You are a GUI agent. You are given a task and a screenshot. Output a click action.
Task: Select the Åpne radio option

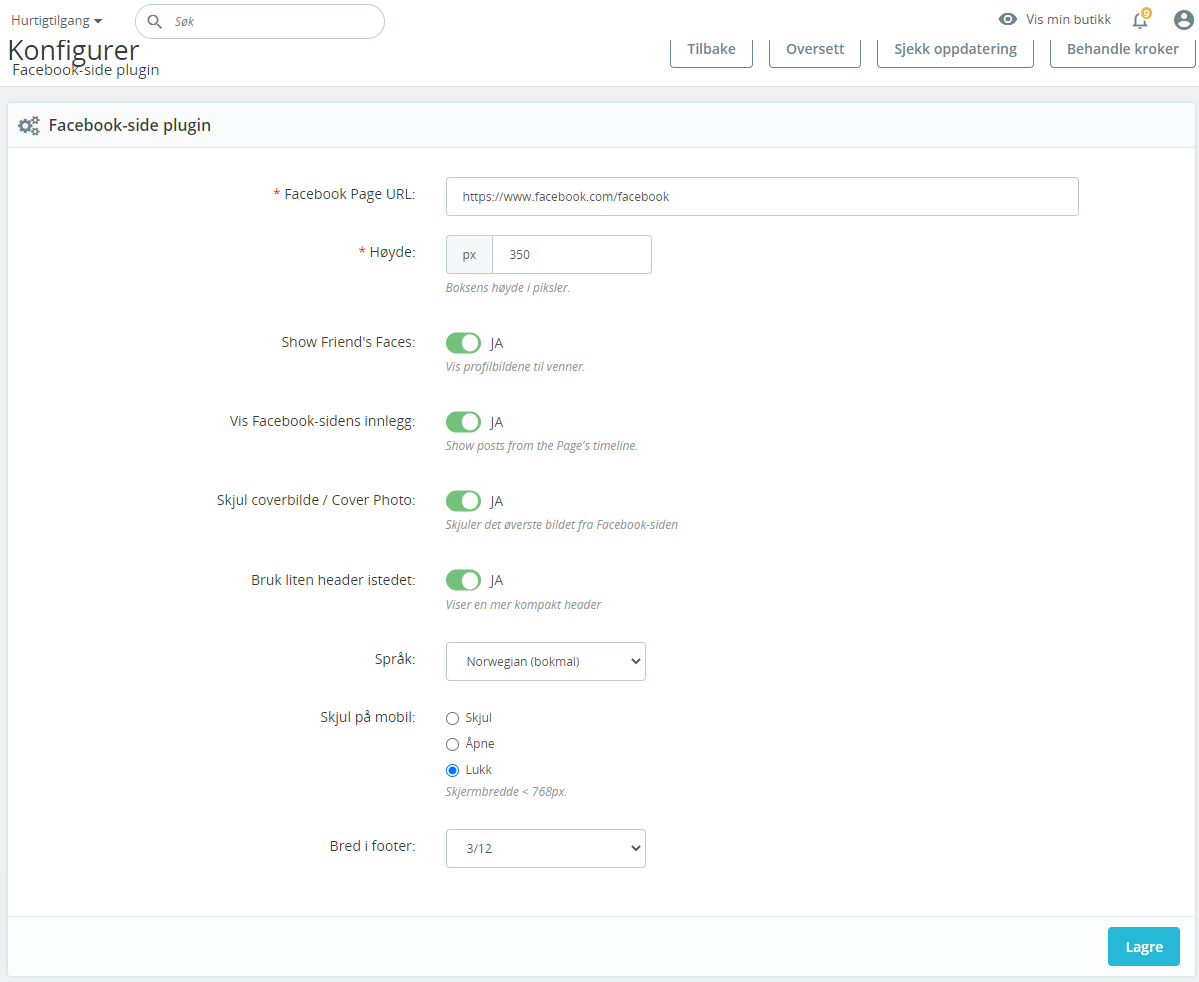[453, 744]
